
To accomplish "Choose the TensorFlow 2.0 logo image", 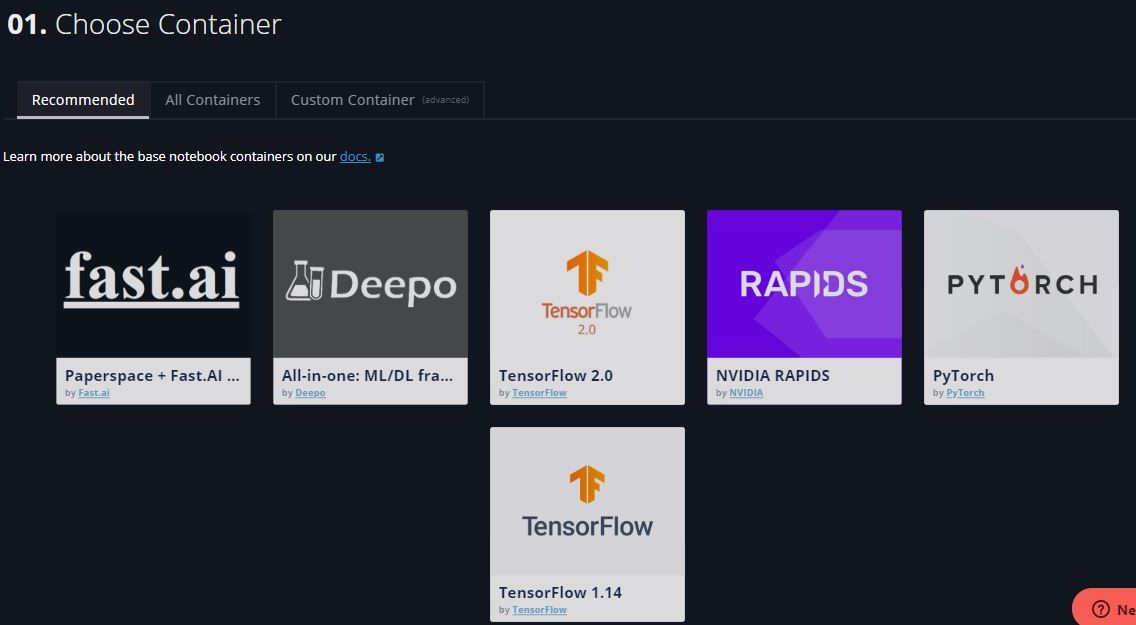I will [587, 284].
